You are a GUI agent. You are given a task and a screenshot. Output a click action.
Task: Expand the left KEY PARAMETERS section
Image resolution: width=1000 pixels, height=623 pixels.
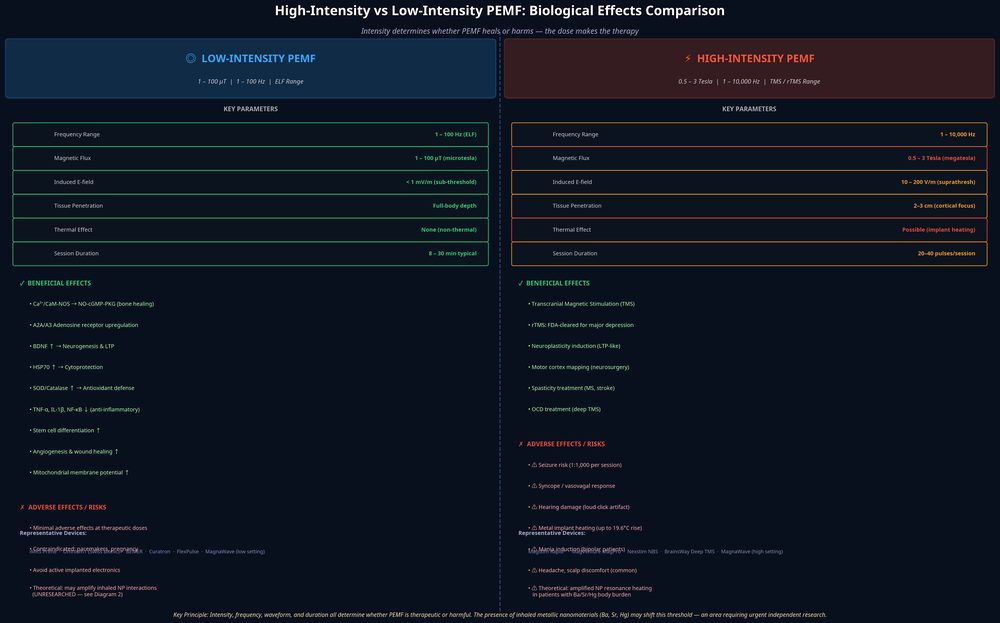coord(250,108)
